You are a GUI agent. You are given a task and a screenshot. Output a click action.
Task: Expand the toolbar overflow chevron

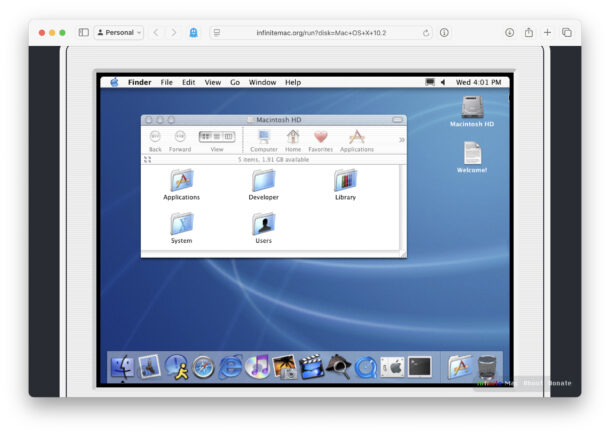coord(402,140)
